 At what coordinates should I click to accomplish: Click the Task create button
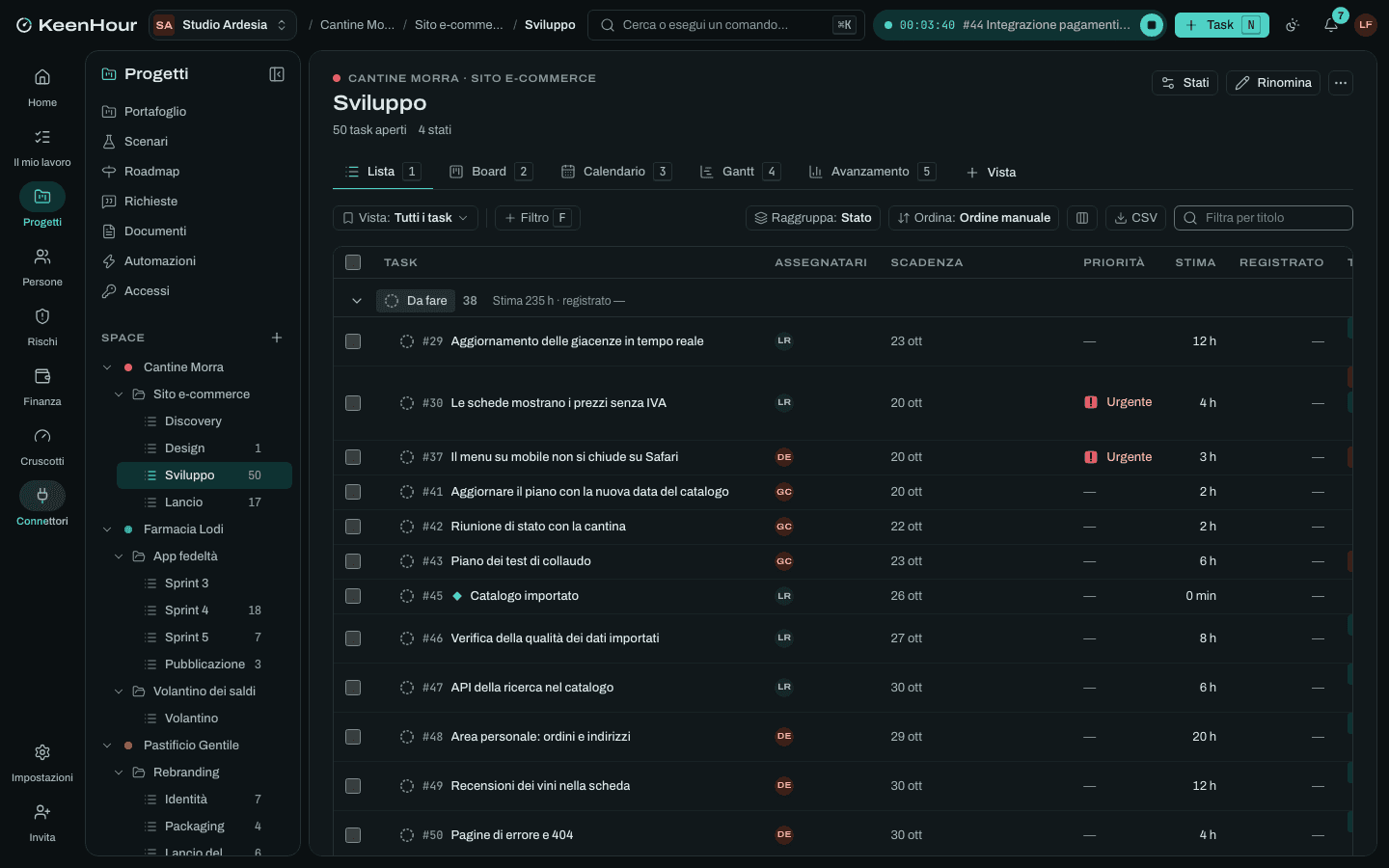click(1222, 25)
